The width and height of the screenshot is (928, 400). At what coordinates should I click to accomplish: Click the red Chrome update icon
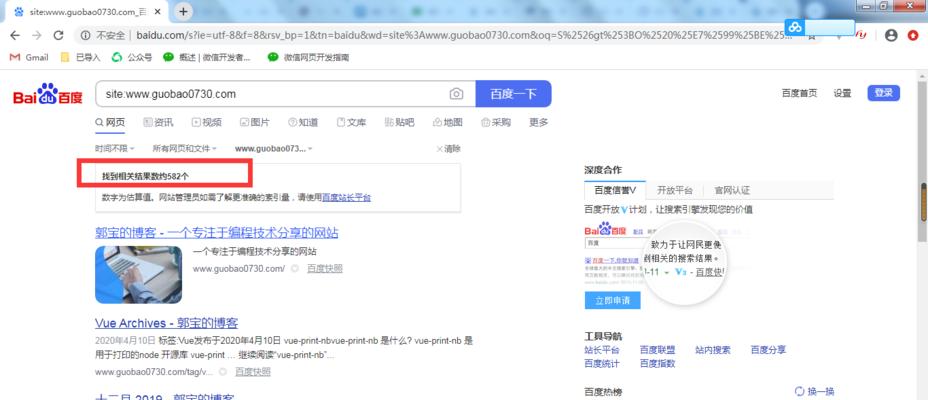coord(913,36)
